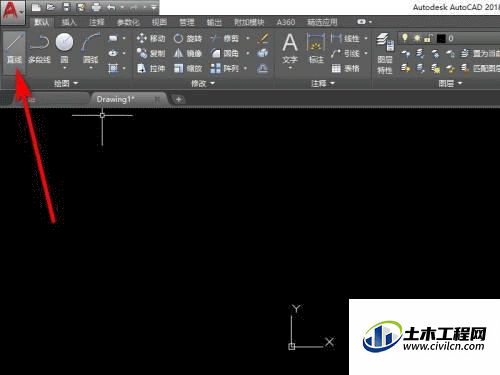
Task: Open the ribbon minimize options dropdown arrow
Action: tap(370, 22)
